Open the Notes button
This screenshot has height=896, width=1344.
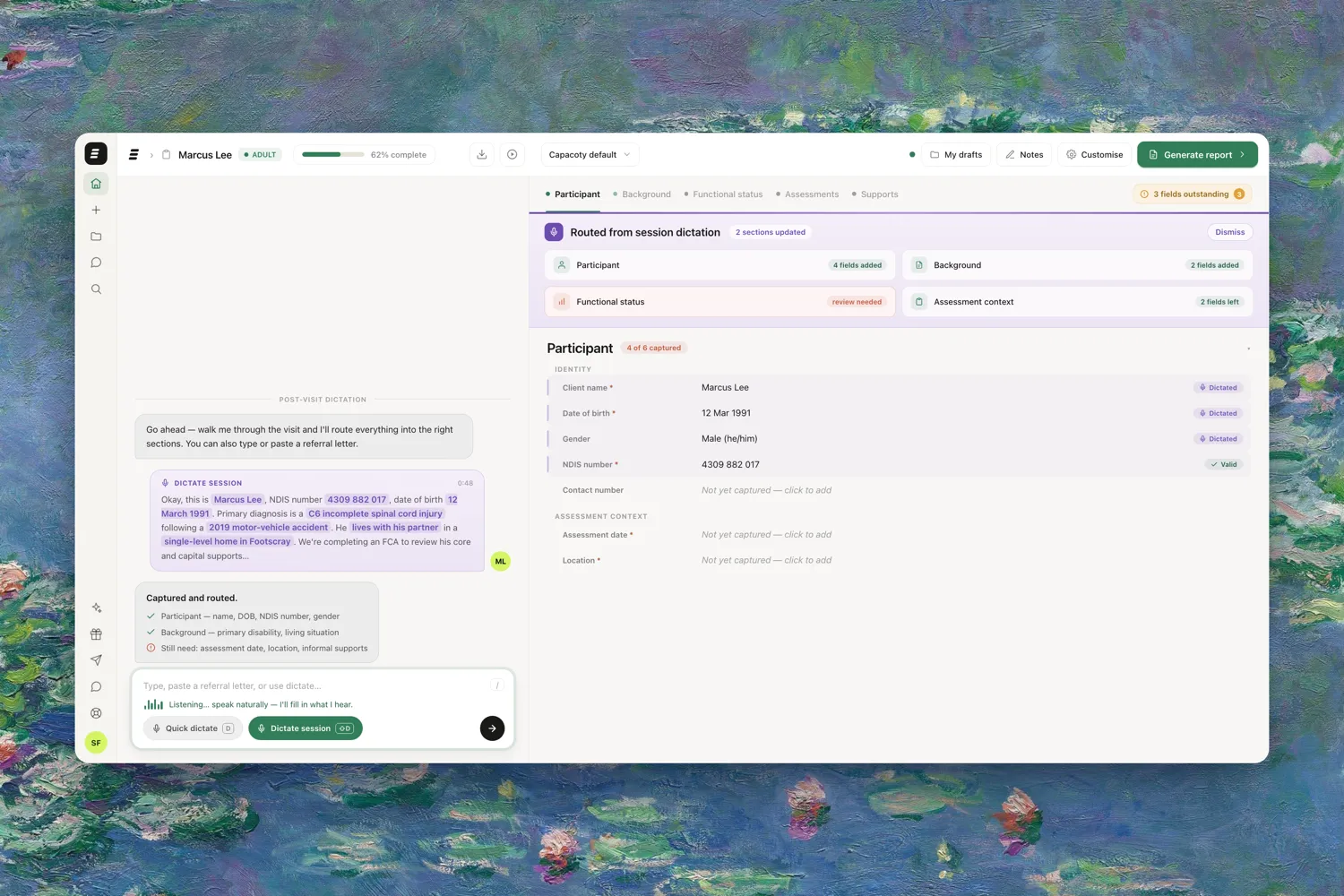pyautogui.click(x=1024, y=154)
